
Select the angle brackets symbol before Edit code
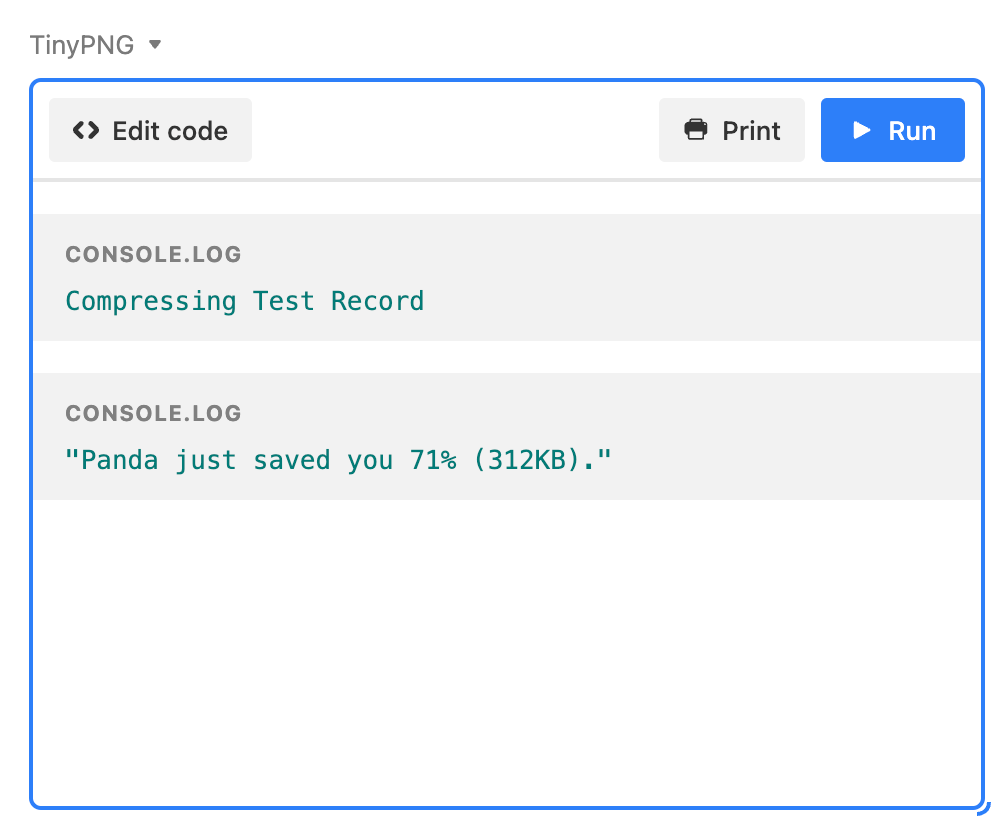(85, 130)
